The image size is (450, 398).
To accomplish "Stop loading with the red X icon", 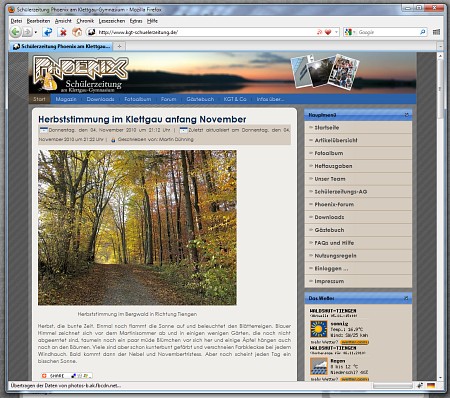I will [62, 32].
